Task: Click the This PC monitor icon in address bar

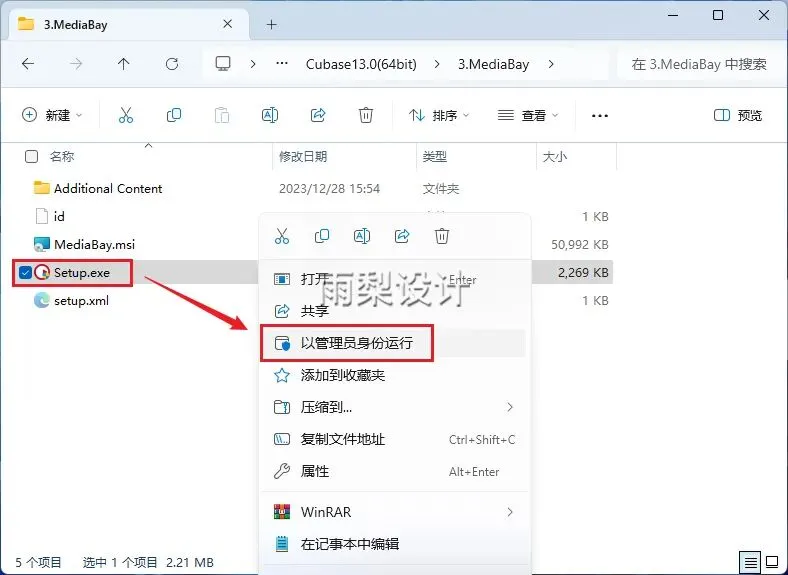Action: (223, 64)
